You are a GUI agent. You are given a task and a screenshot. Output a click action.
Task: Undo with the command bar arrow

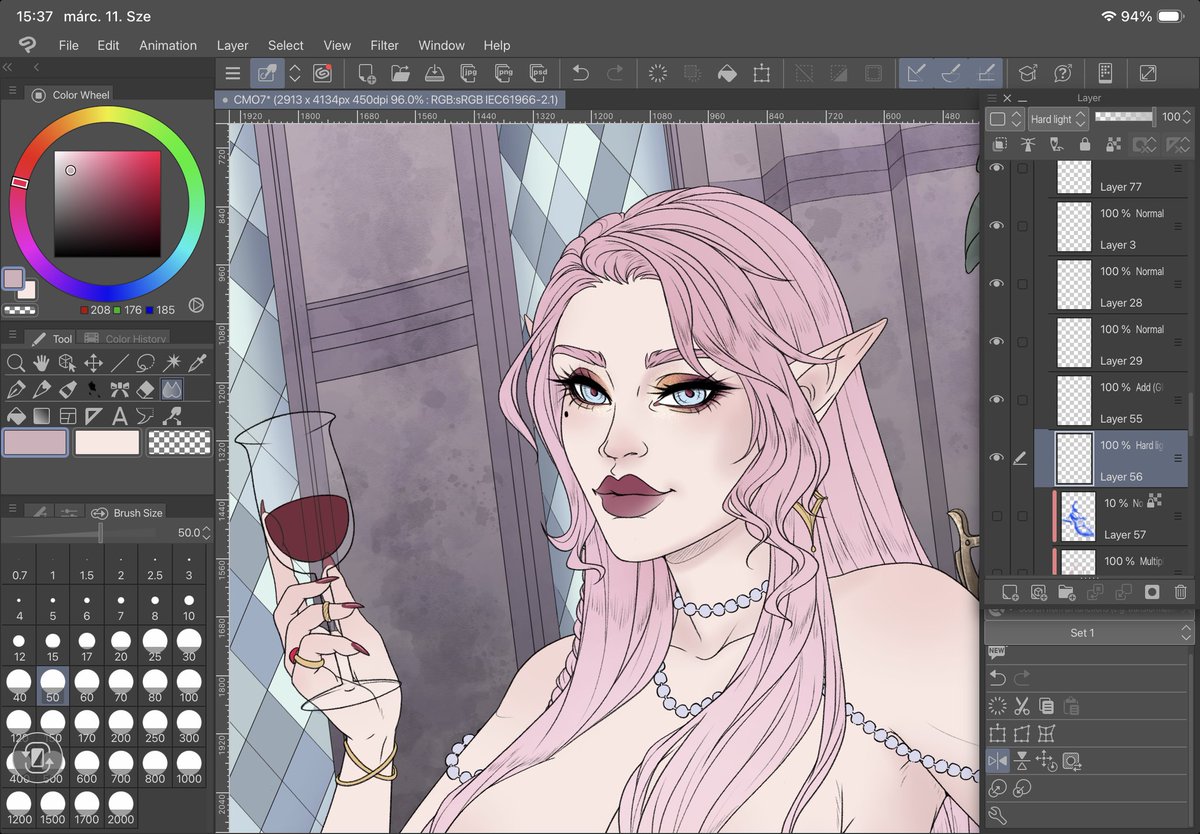581,73
